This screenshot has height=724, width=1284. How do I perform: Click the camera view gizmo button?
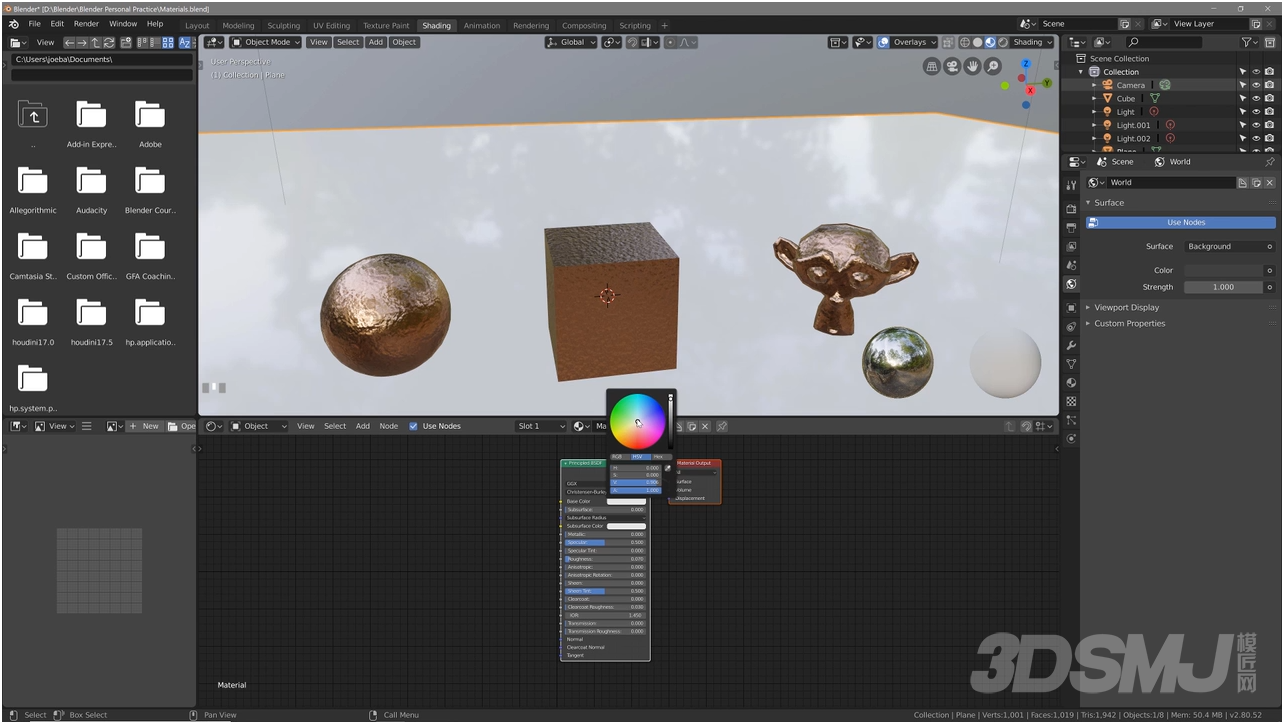[952, 66]
